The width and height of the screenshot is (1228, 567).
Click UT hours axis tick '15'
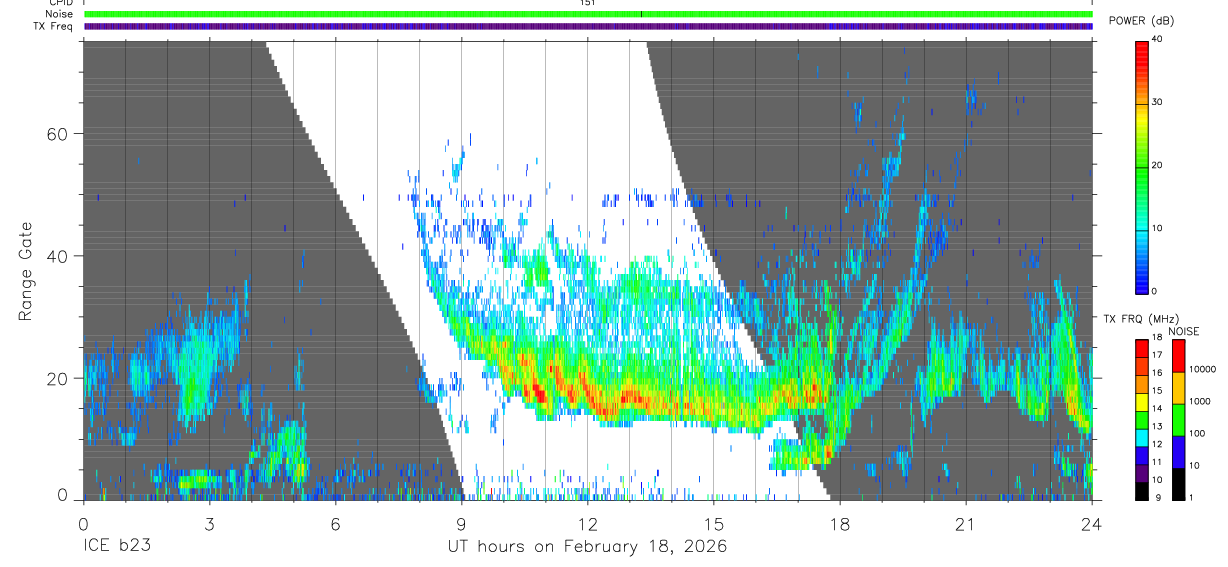(x=713, y=524)
